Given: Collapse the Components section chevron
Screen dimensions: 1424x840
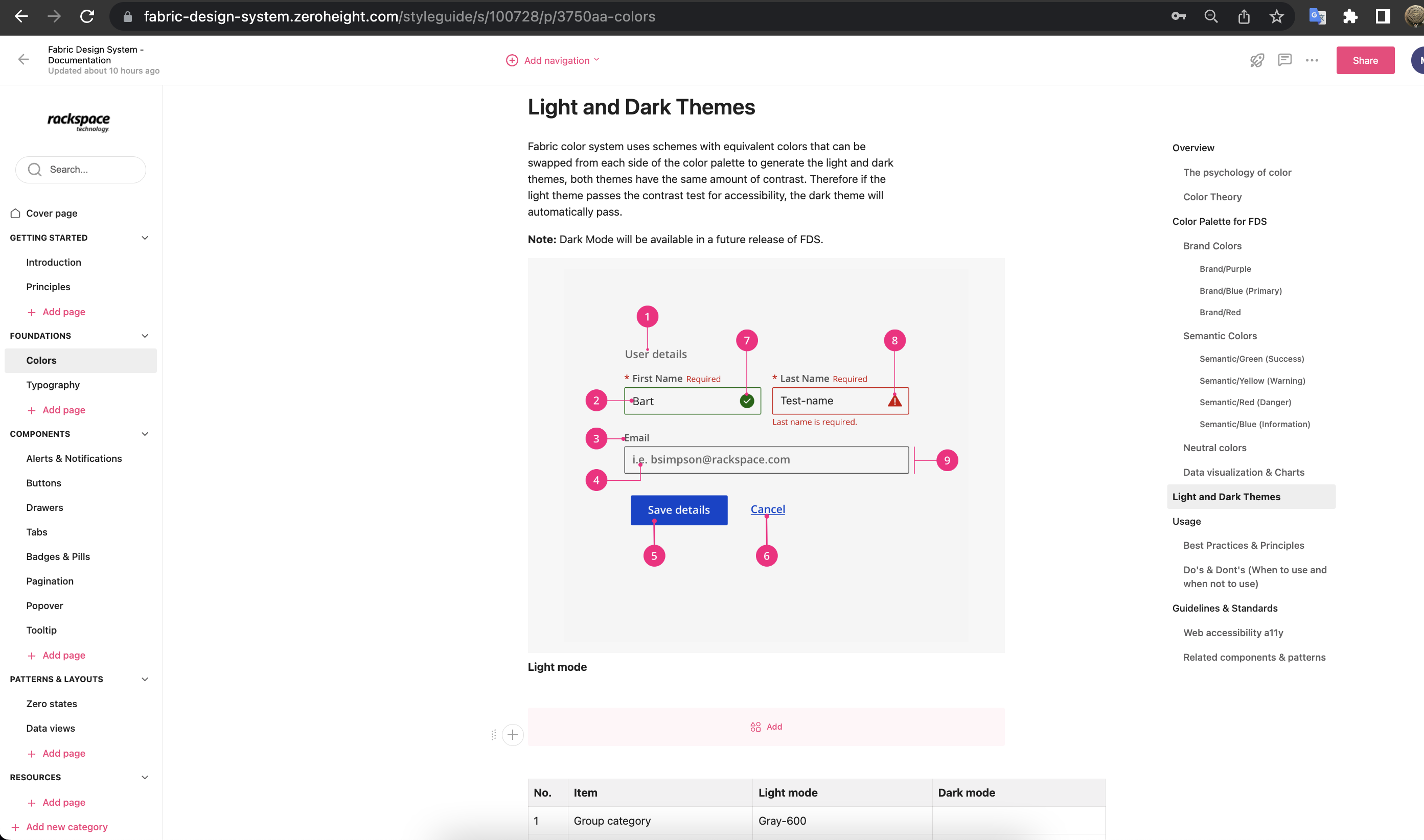Looking at the screenshot, I should coord(145,434).
